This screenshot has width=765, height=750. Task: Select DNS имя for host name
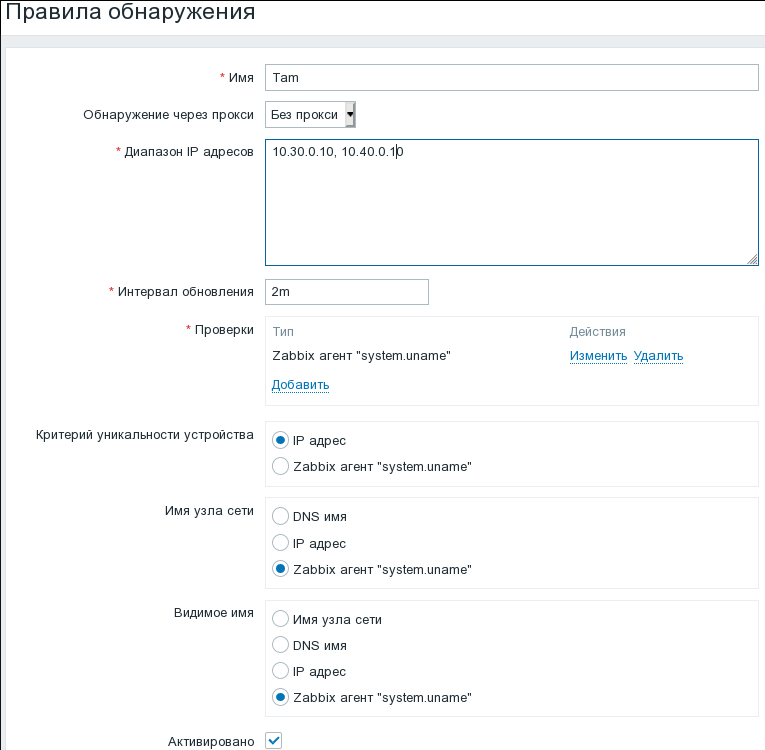pyautogui.click(x=281, y=517)
